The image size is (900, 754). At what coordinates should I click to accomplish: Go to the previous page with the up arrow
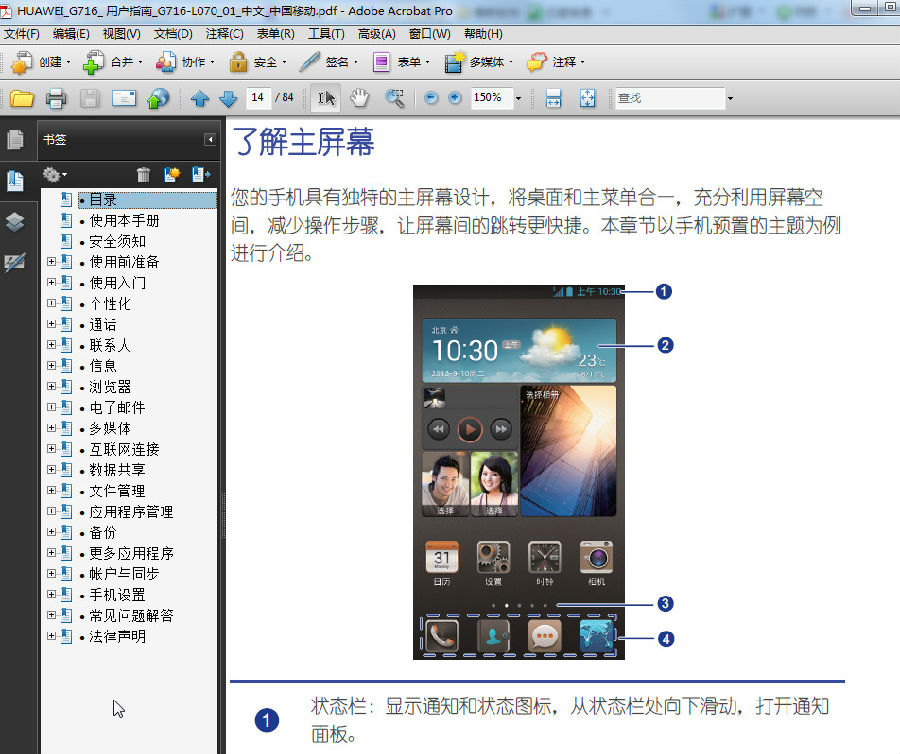click(x=200, y=99)
